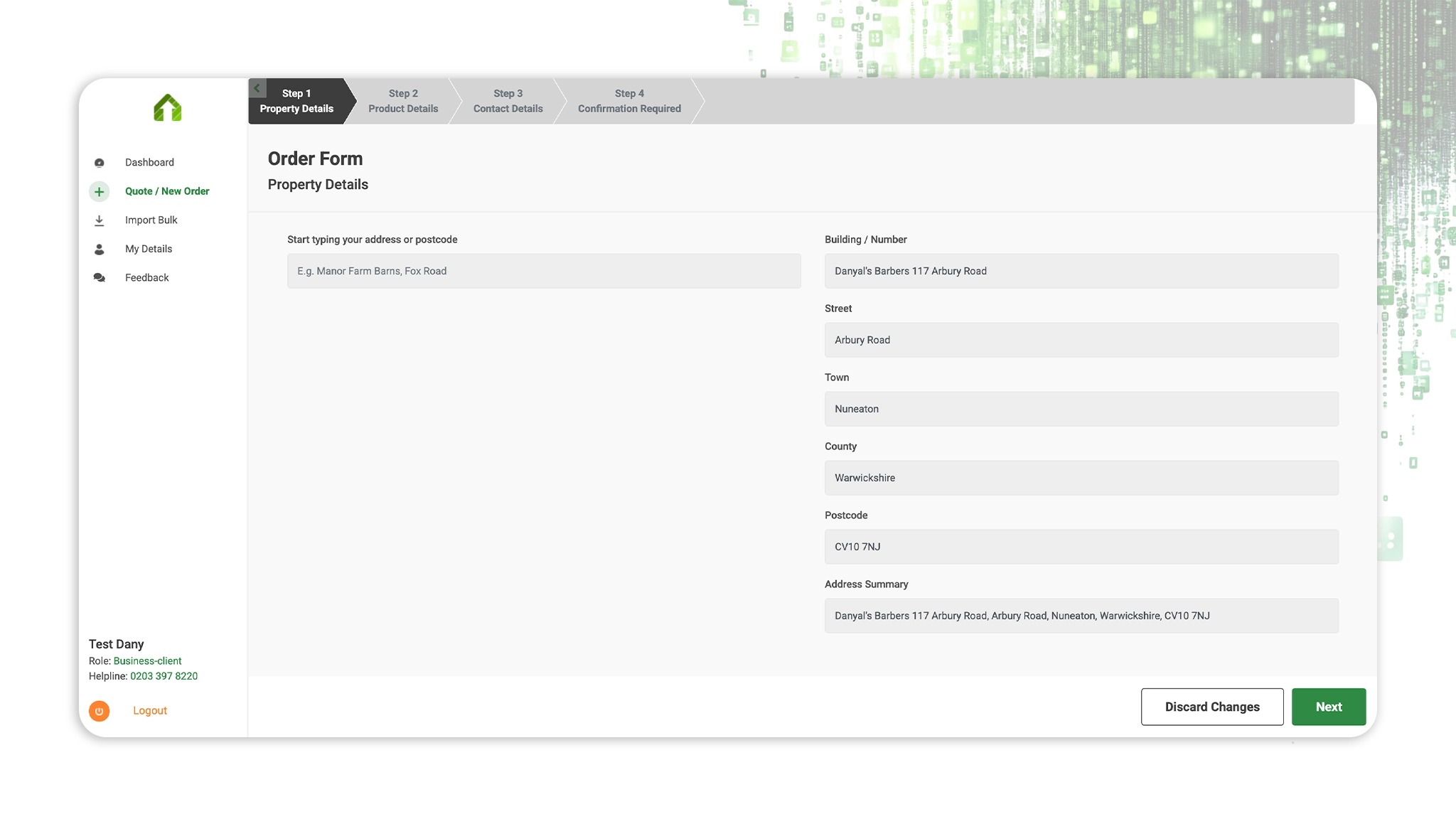
Task: Open Step 4 Confirmation Required
Action: point(628,101)
